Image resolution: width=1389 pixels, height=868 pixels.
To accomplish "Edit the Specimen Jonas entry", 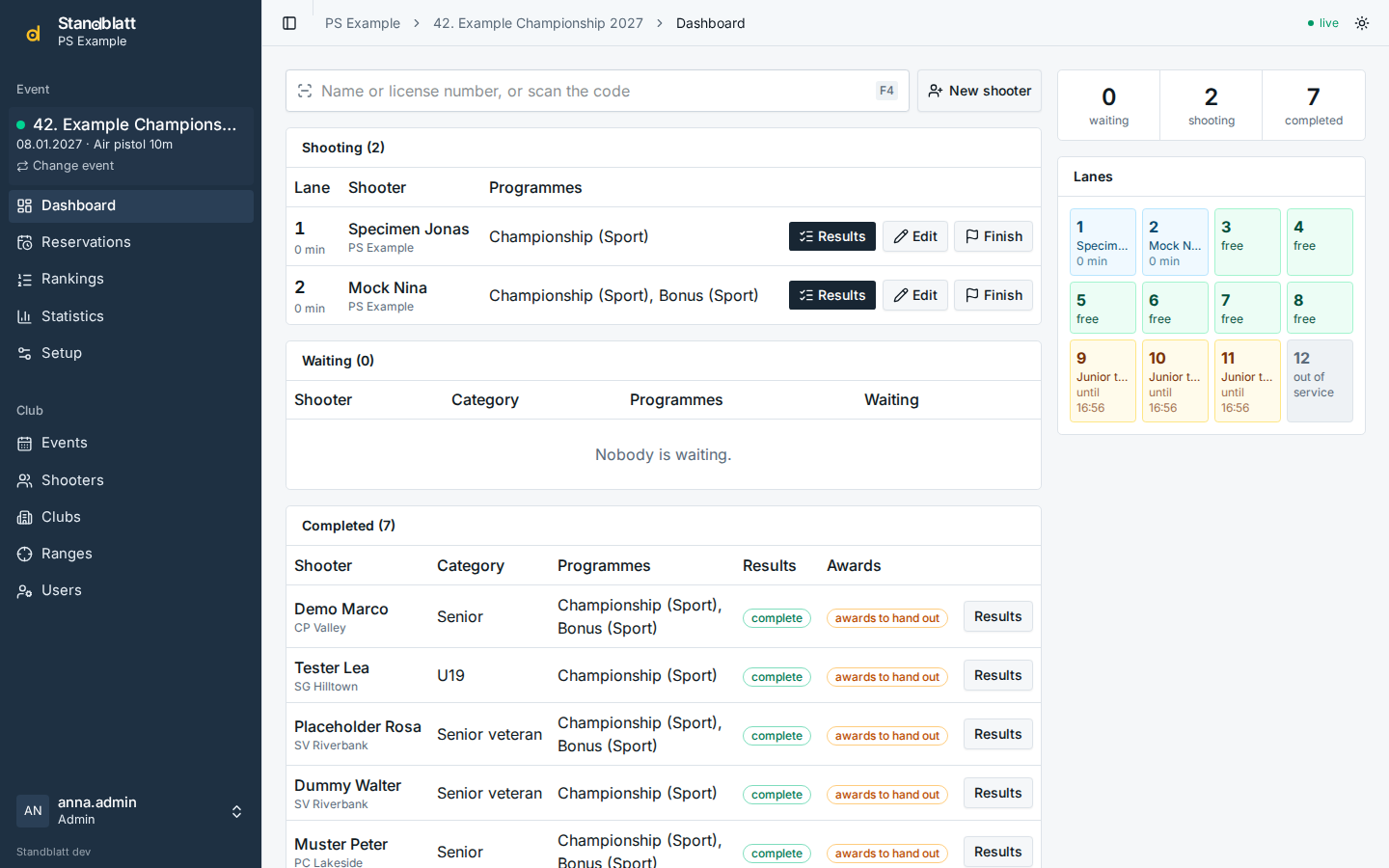I will (915, 236).
